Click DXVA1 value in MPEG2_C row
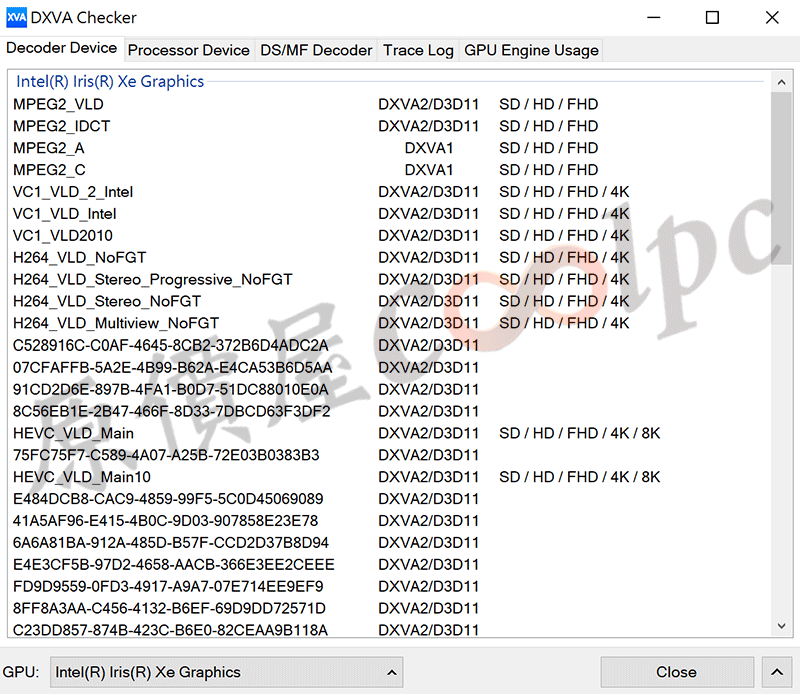This screenshot has height=694, width=800. tap(429, 170)
